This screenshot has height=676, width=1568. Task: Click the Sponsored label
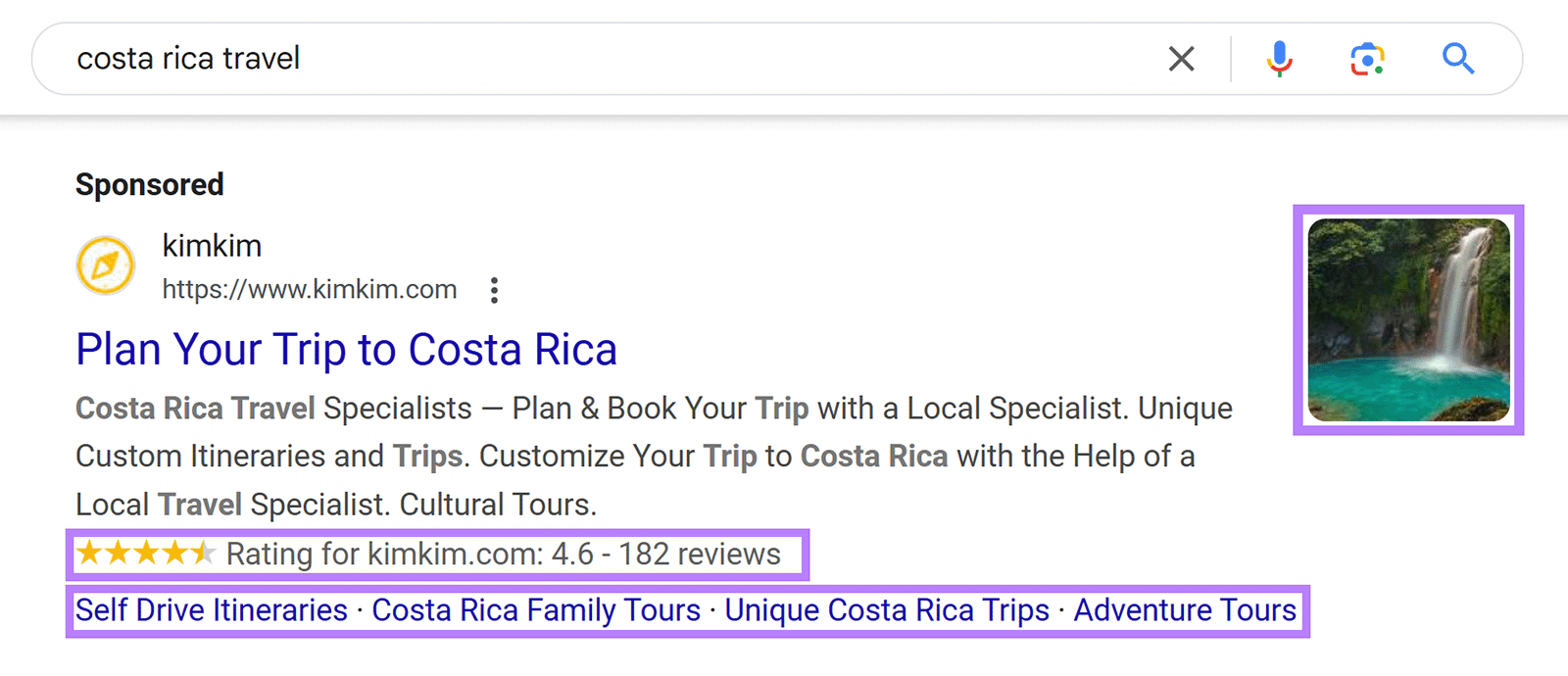click(x=149, y=184)
